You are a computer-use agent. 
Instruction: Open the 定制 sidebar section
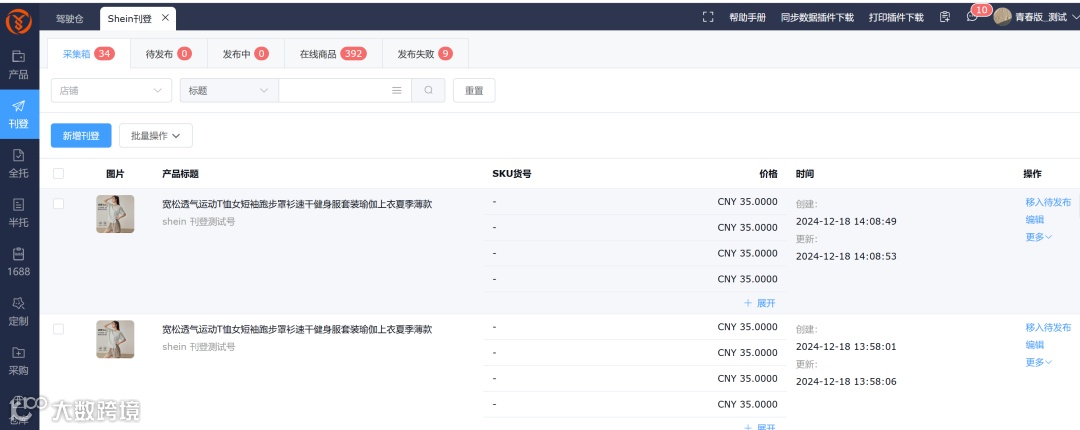19,311
